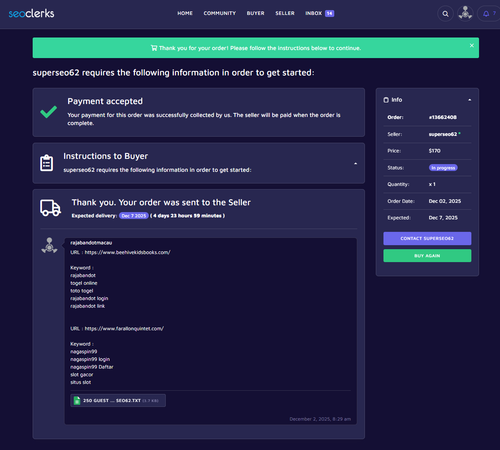Open the Community menu
Image resolution: width=500 pixels, height=450 pixels.
[x=220, y=13]
